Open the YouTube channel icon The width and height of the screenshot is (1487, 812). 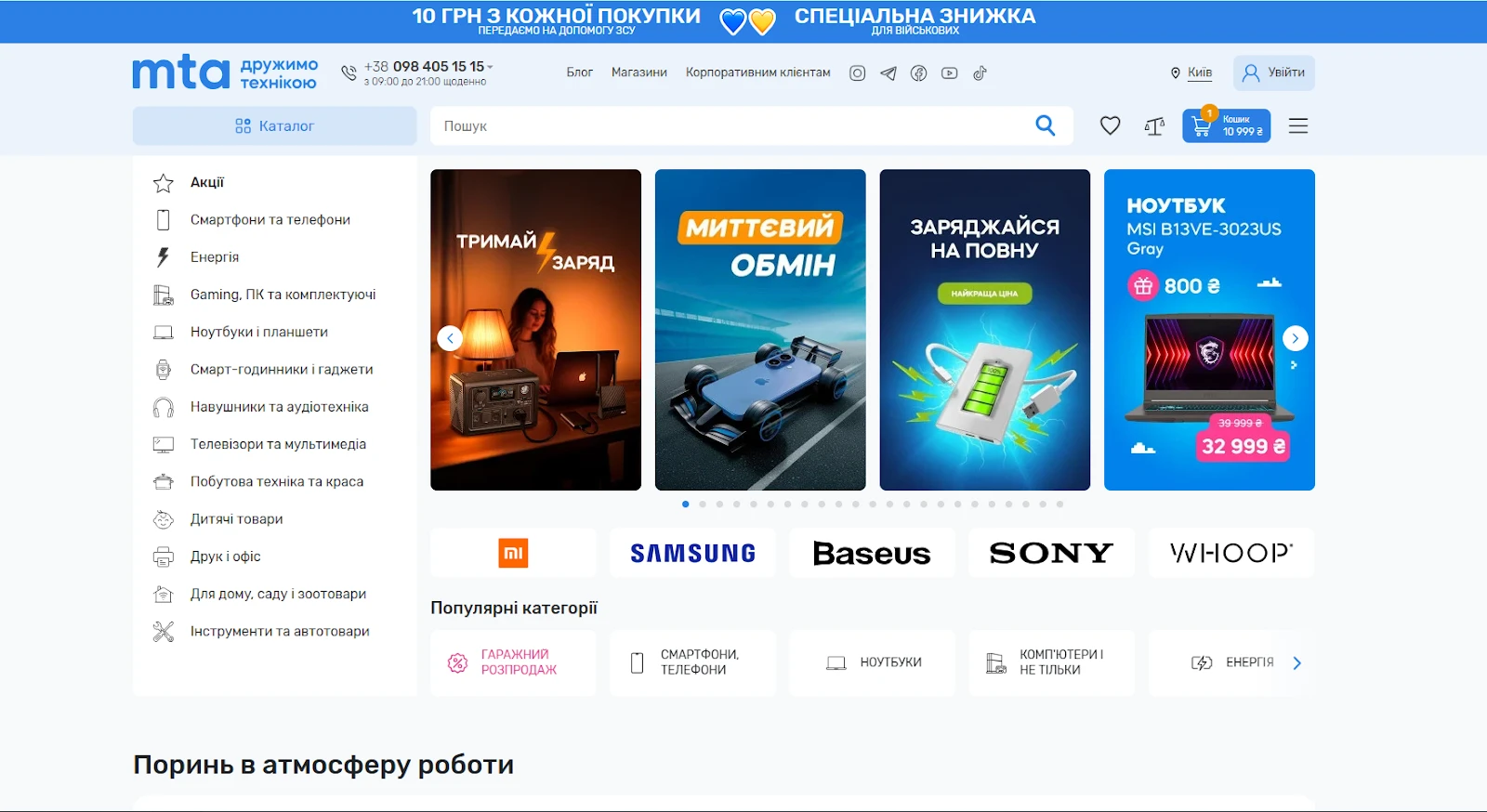[949, 73]
